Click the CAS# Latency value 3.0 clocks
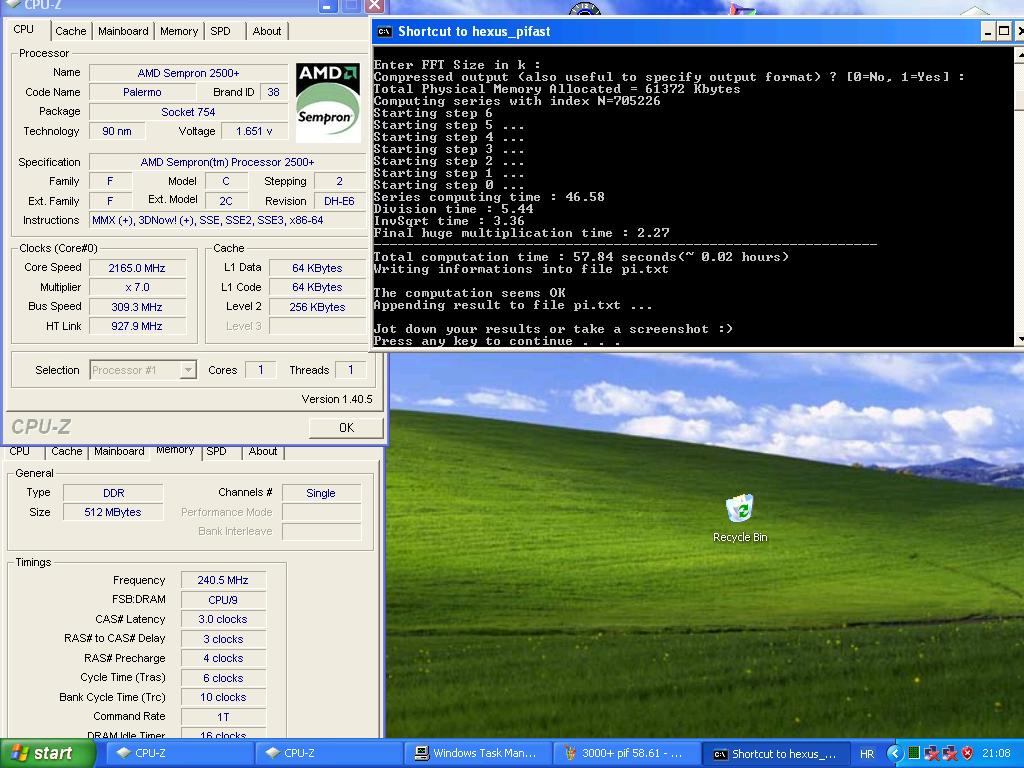 click(223, 619)
